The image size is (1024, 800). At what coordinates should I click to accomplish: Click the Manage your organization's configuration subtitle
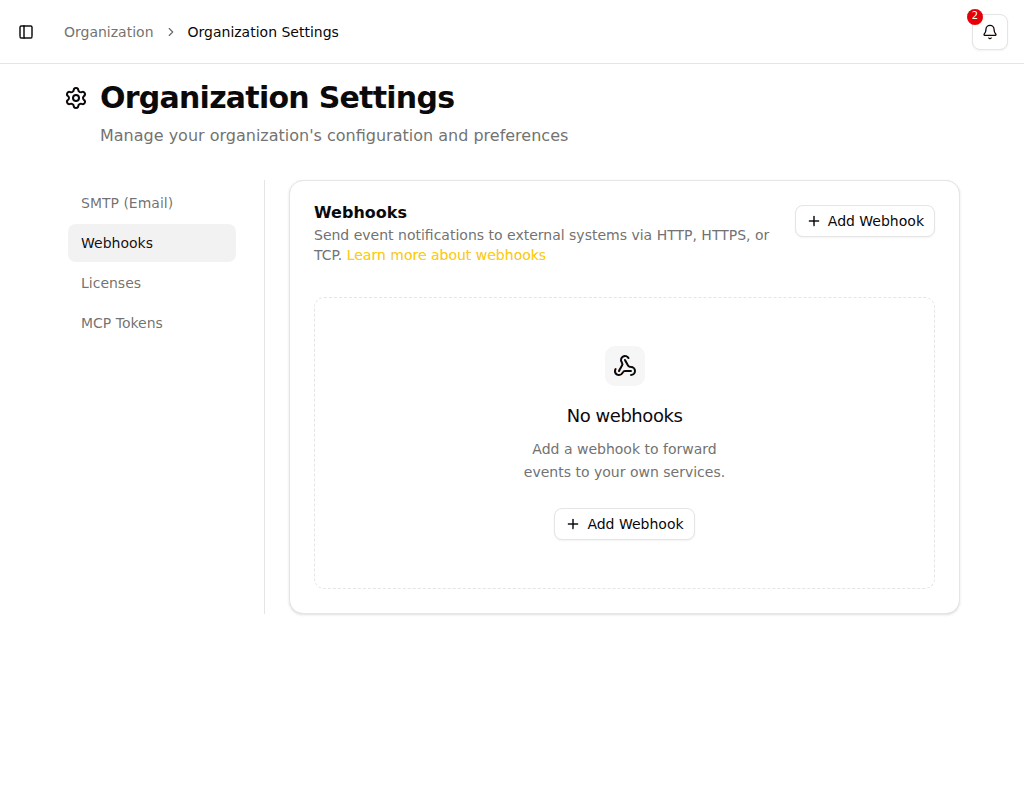coord(334,135)
